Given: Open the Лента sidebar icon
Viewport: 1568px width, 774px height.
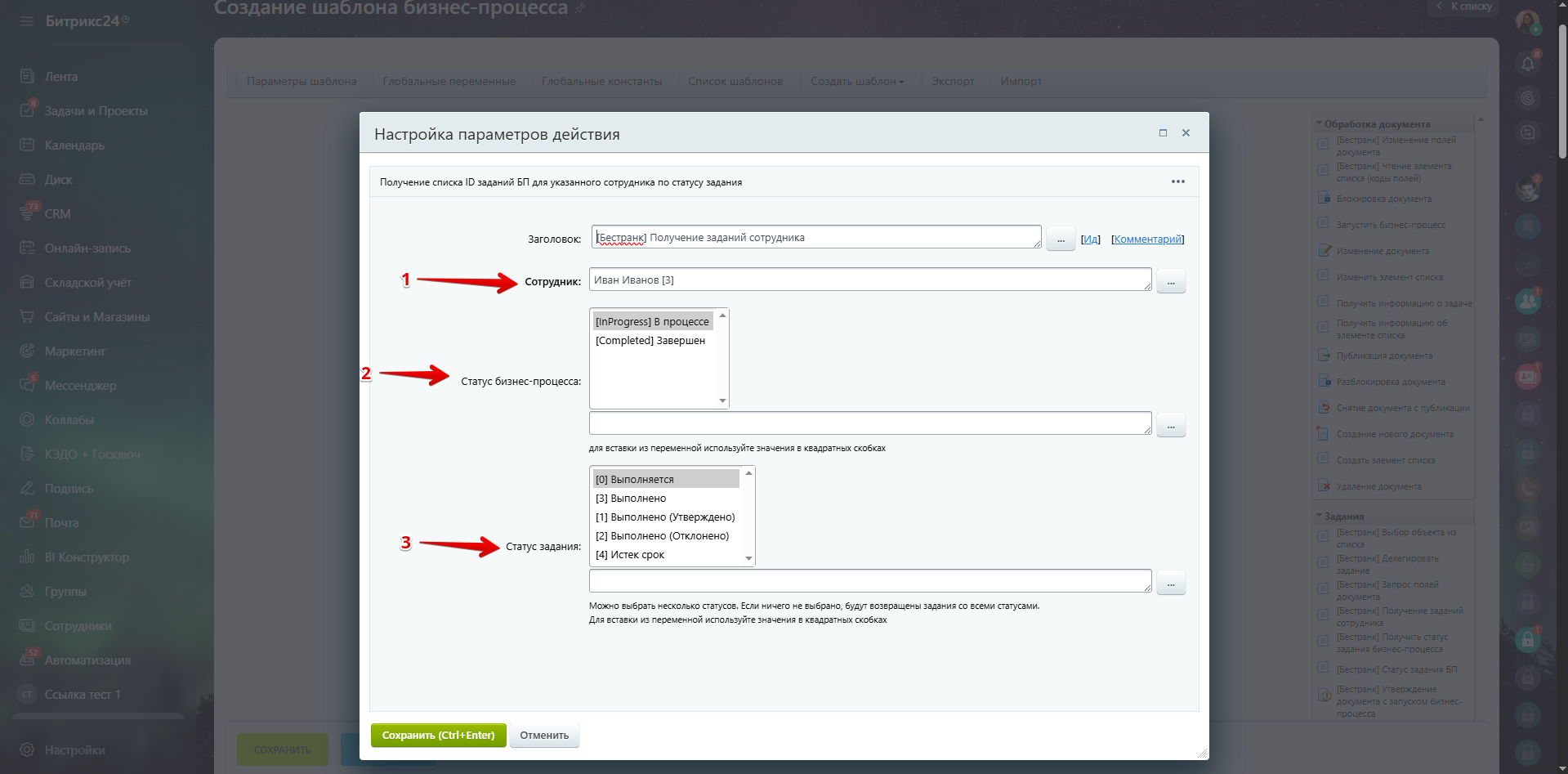Looking at the screenshot, I should pyautogui.click(x=27, y=76).
